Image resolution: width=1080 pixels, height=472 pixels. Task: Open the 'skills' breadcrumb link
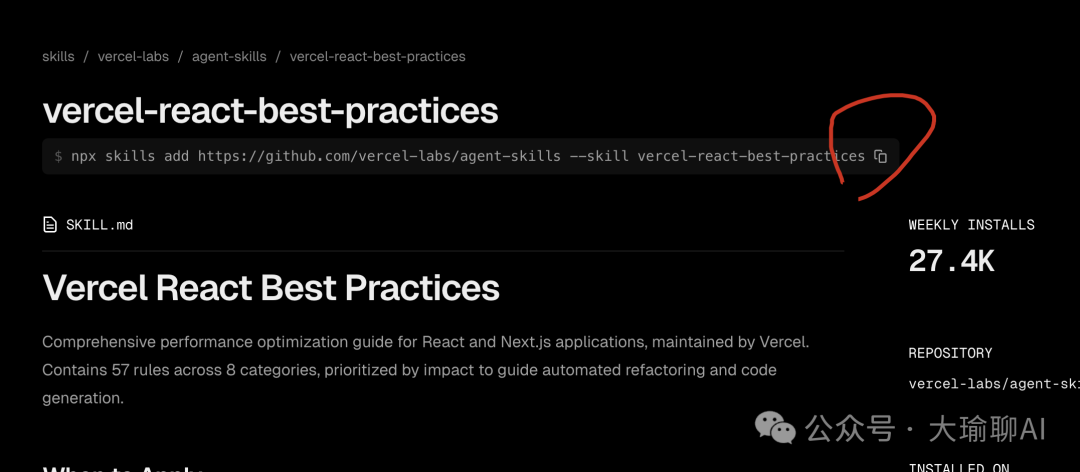pyautogui.click(x=58, y=56)
